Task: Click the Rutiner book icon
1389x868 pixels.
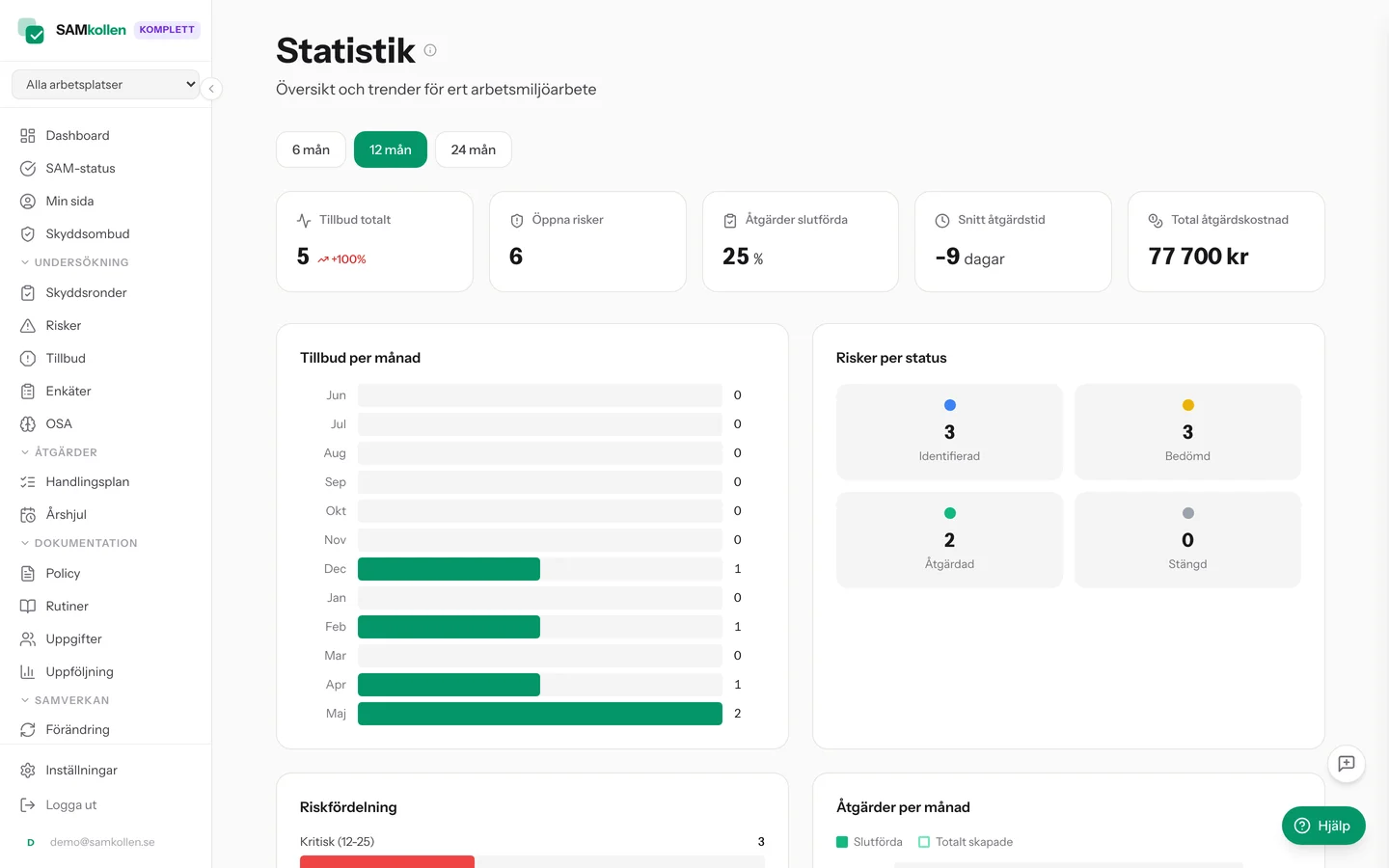Action: tap(28, 607)
